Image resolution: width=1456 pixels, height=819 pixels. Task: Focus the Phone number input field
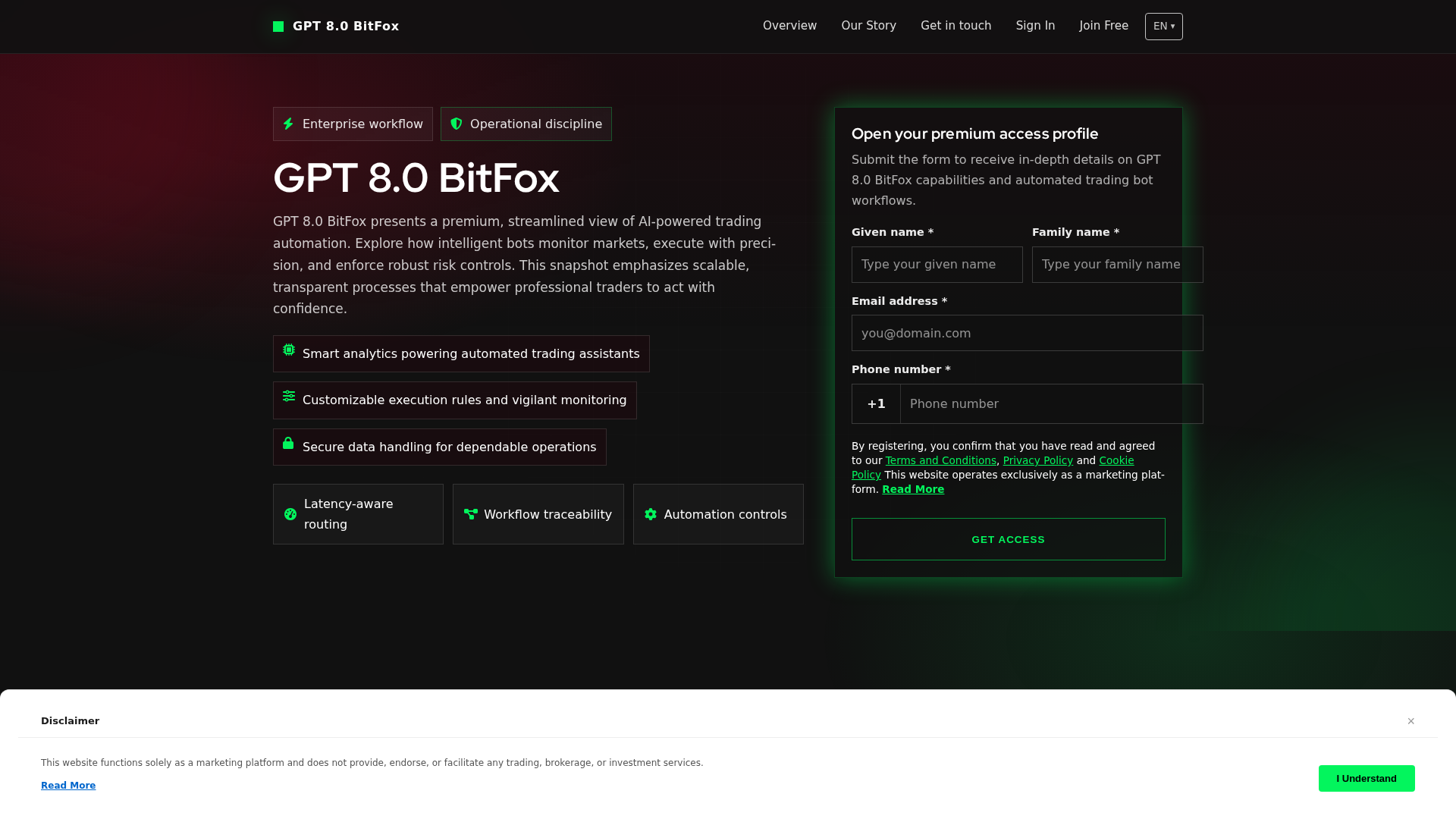1052,403
